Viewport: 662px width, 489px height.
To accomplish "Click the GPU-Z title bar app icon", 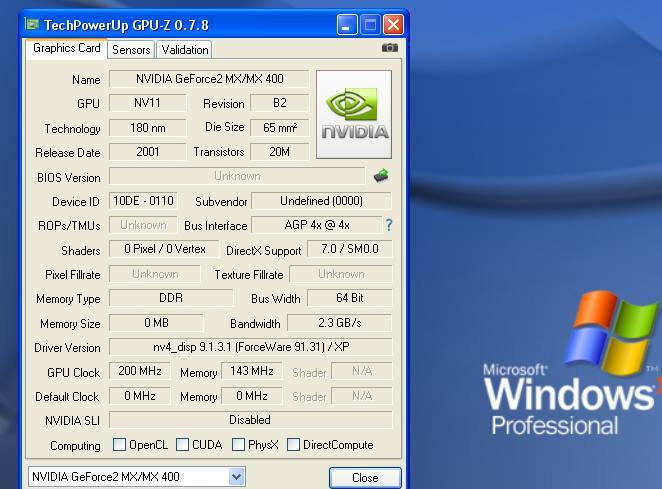I will point(31,24).
